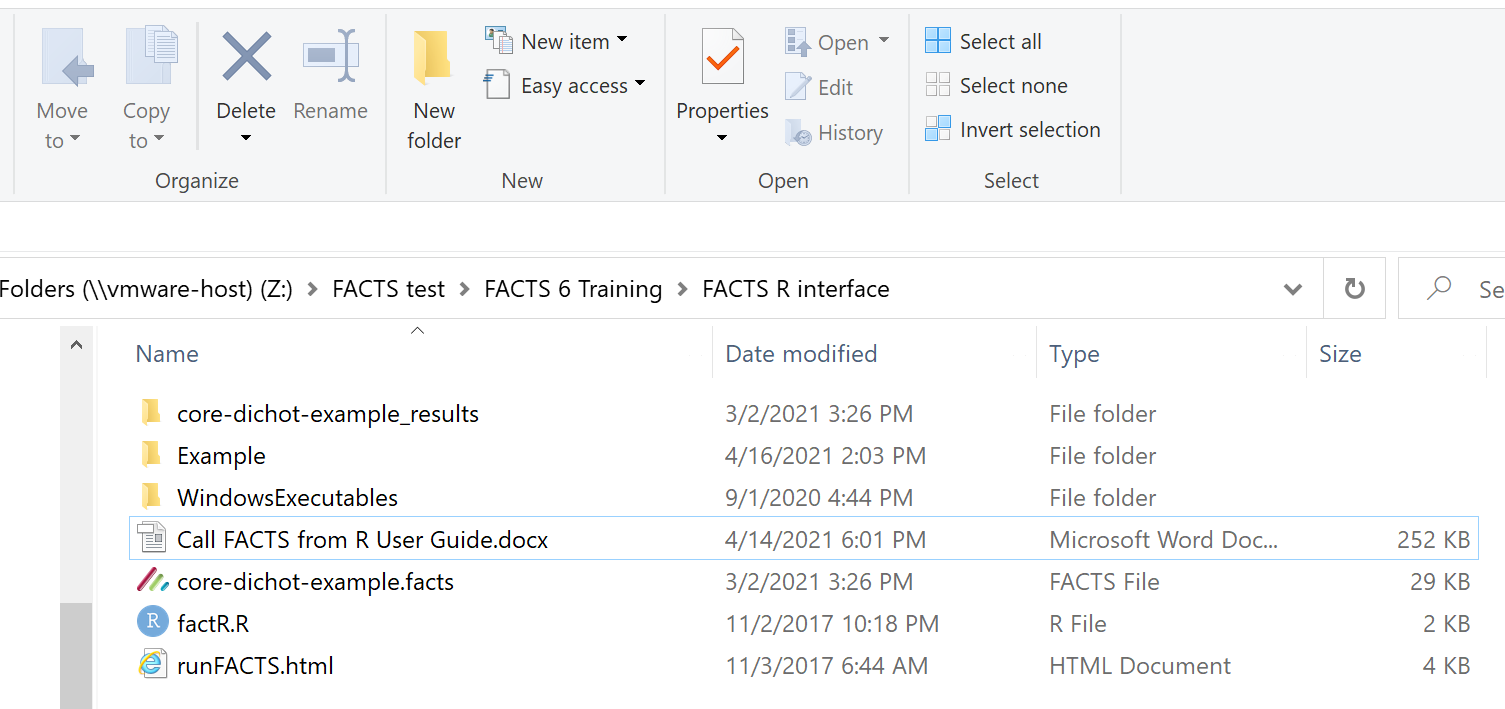Click the Rename ribbon icon
Viewport: 1505px width, 709px height.
click(x=330, y=57)
